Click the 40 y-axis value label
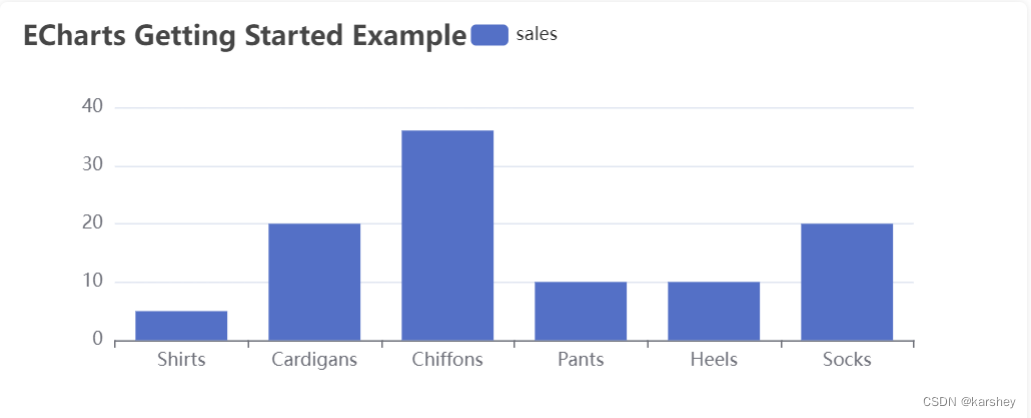1031x418 pixels. [x=94, y=107]
